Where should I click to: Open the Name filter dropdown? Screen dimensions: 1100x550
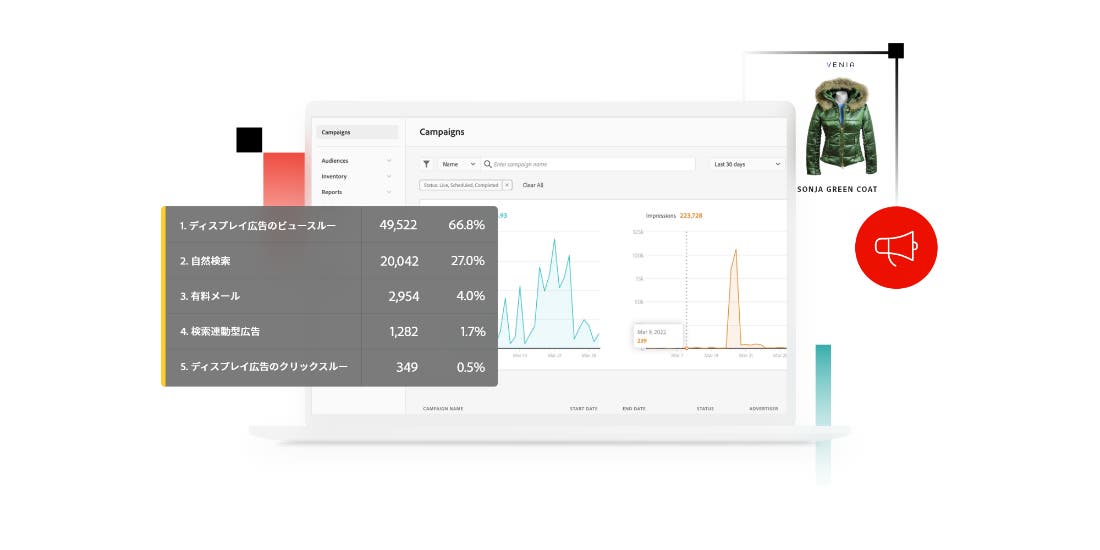coord(458,164)
